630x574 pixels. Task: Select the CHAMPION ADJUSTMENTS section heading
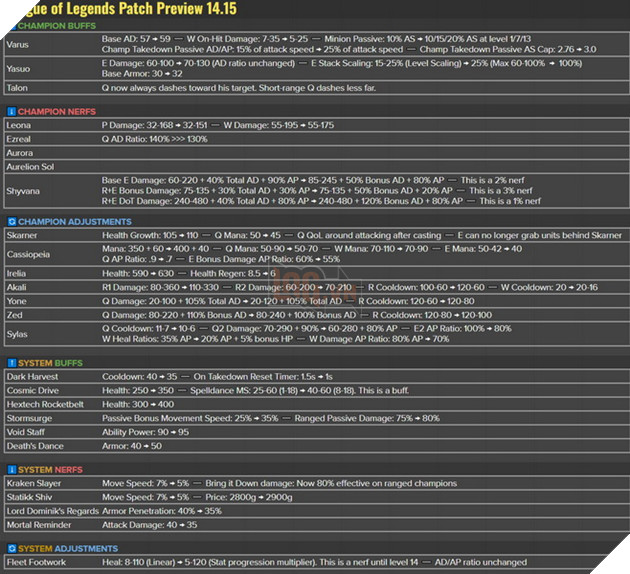click(x=68, y=221)
